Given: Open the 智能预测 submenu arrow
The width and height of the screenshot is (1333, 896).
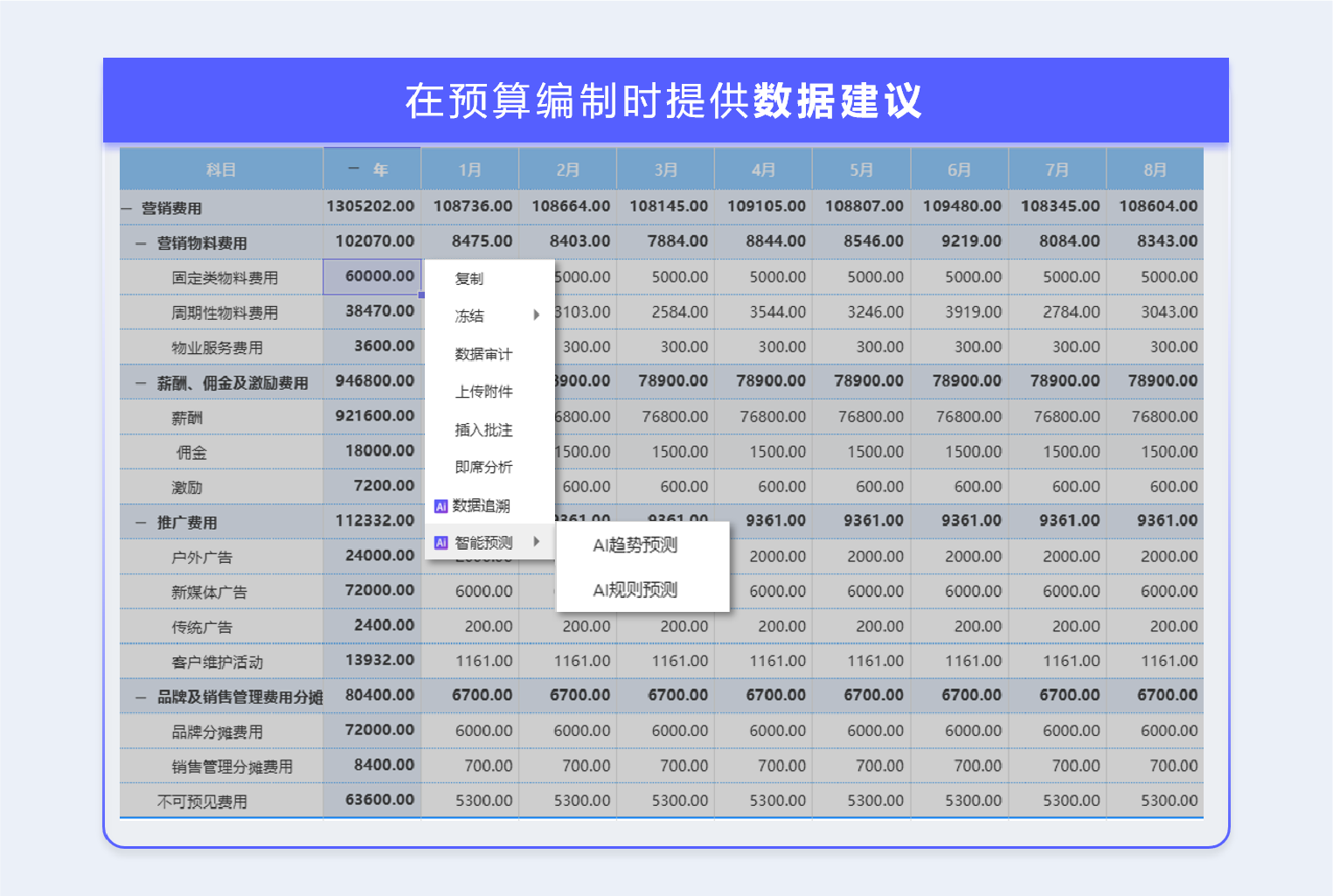Looking at the screenshot, I should (x=537, y=542).
